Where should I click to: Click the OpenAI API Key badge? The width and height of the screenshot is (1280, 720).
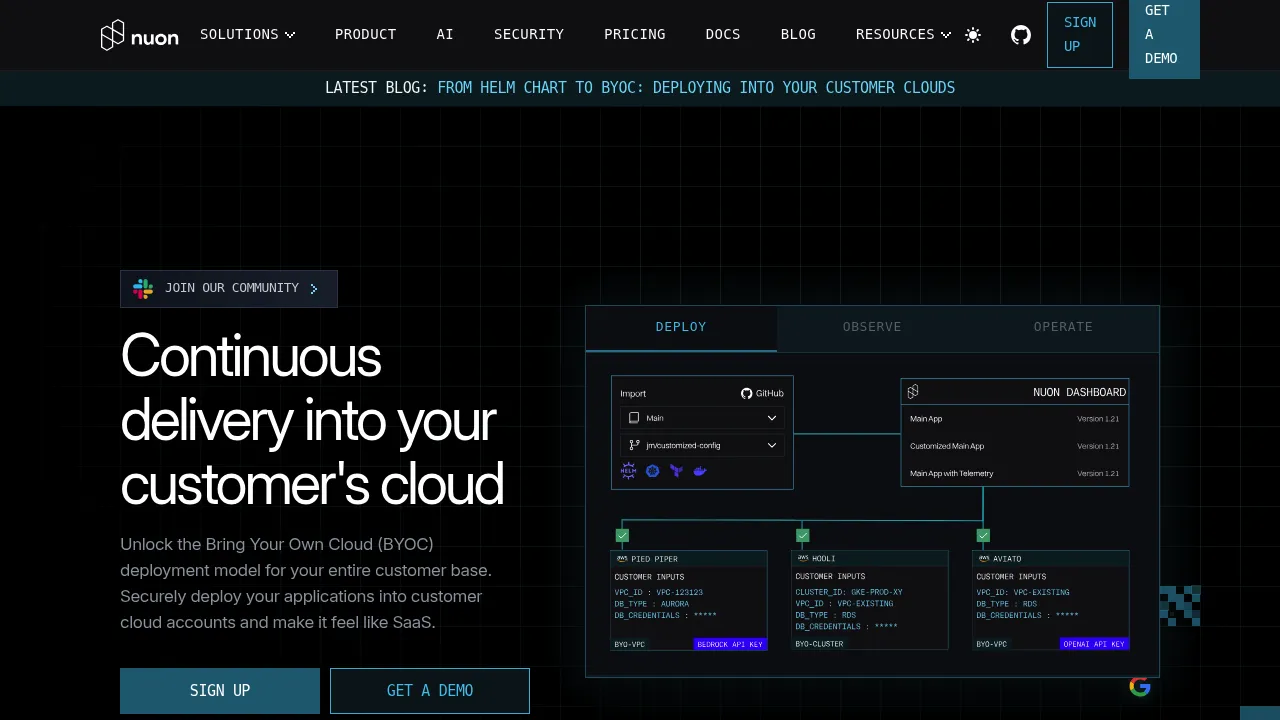(x=1094, y=644)
